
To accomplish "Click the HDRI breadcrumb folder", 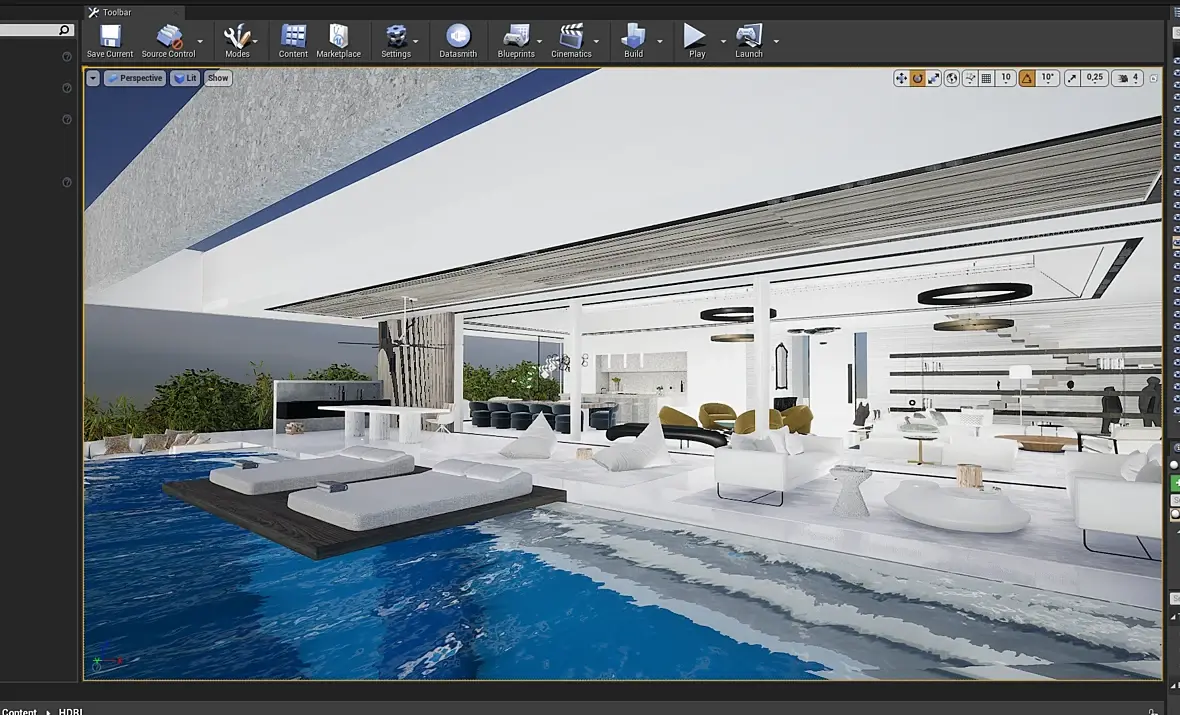I will click(x=71, y=711).
